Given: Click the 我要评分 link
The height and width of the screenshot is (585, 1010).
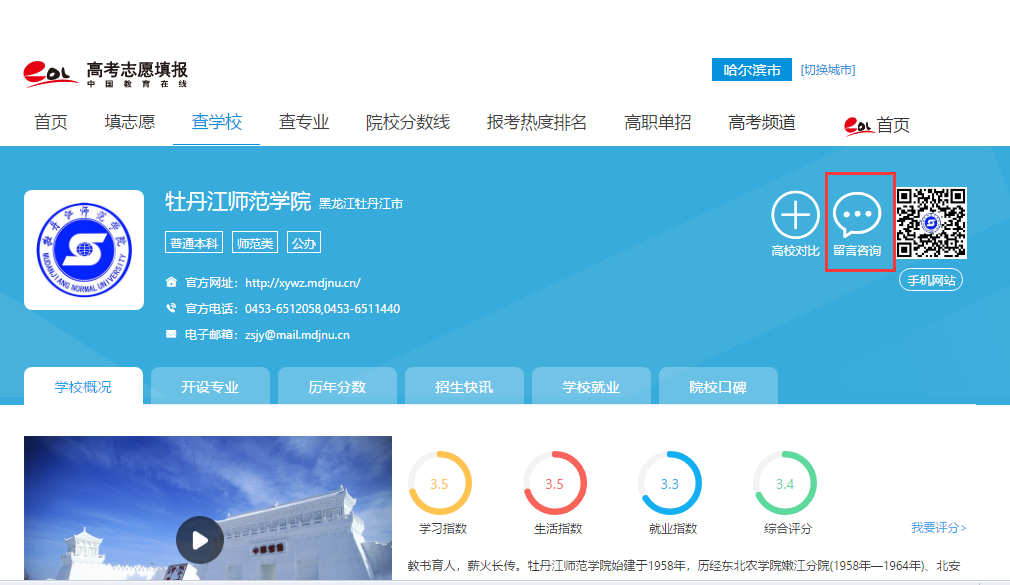Looking at the screenshot, I should coord(939,528).
